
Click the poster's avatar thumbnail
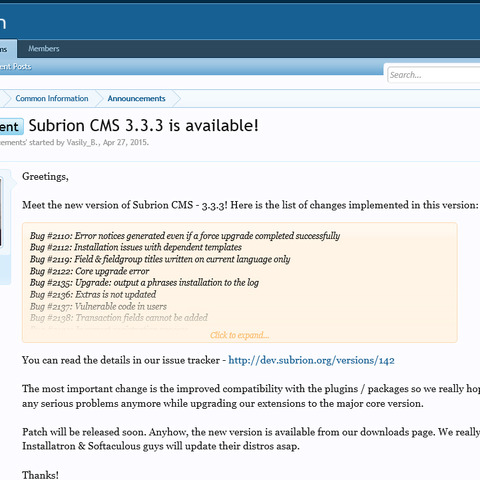pos(1,212)
